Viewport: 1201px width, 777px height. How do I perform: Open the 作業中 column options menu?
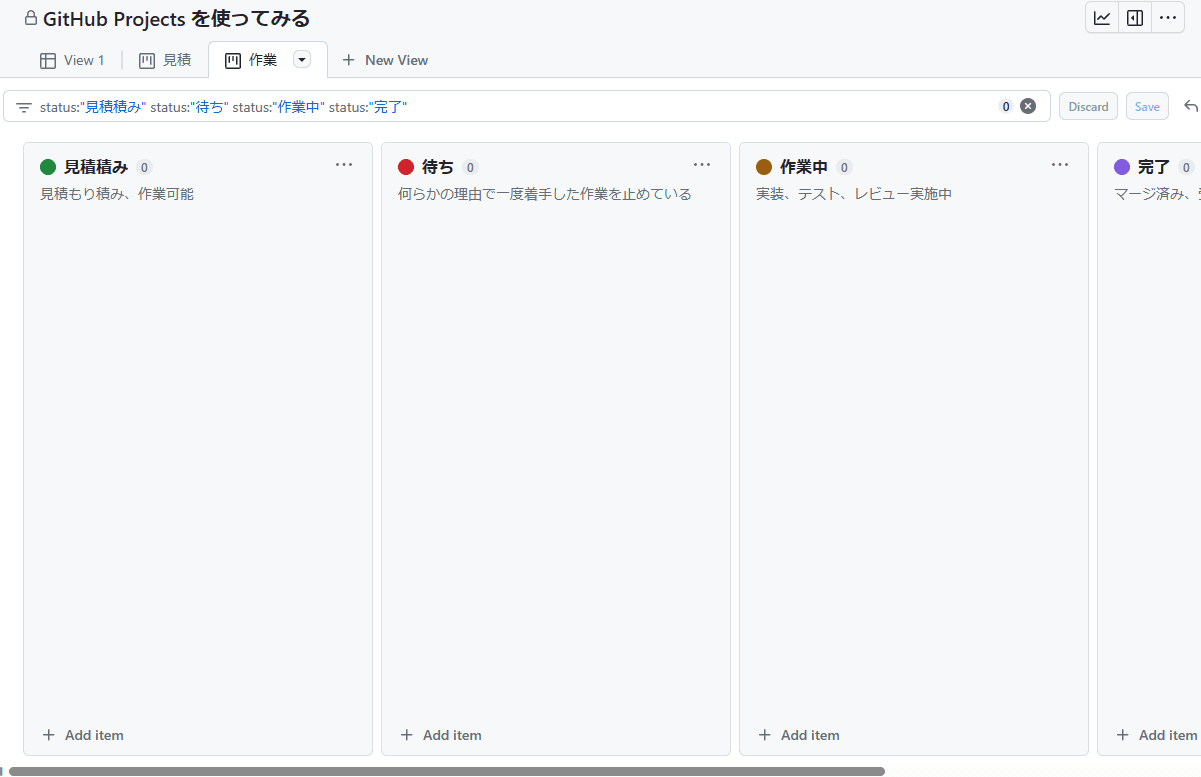(1060, 165)
